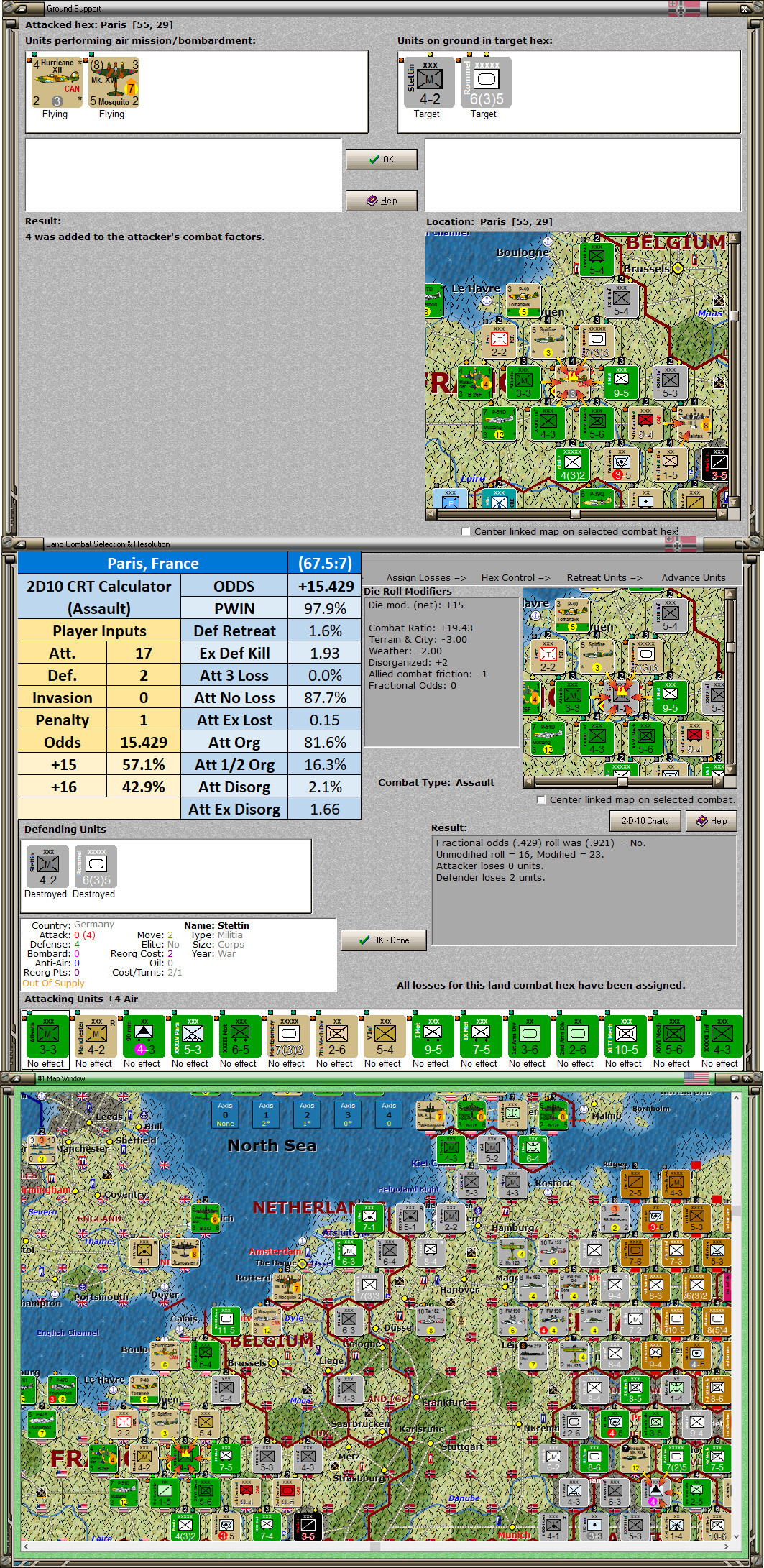764x1568 pixels.
Task: Click the ODDS +15.429 value cell
Action: click(x=325, y=586)
